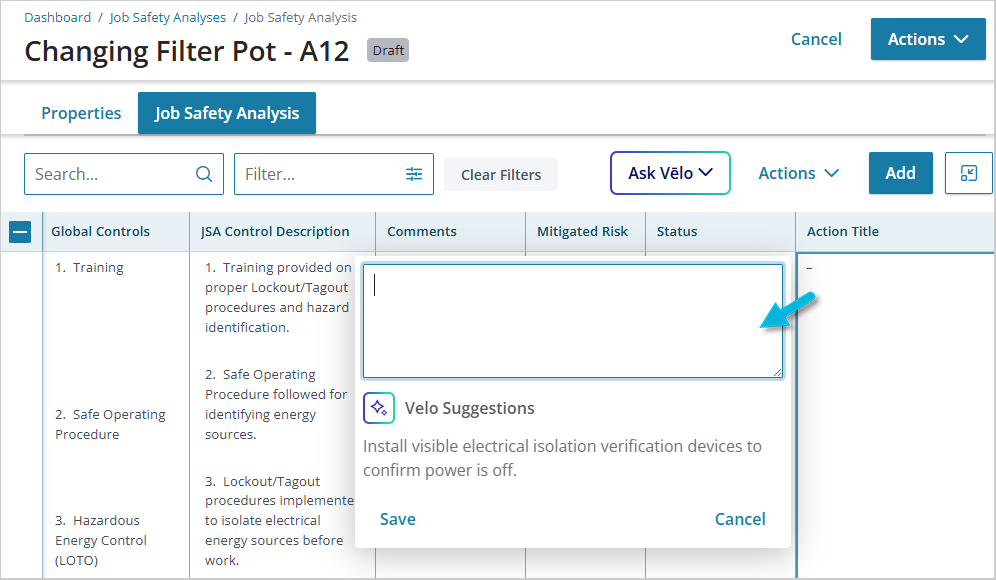This screenshot has height=580, width=996.
Task: Go to Dashboard breadcrumb link
Action: coord(58,17)
